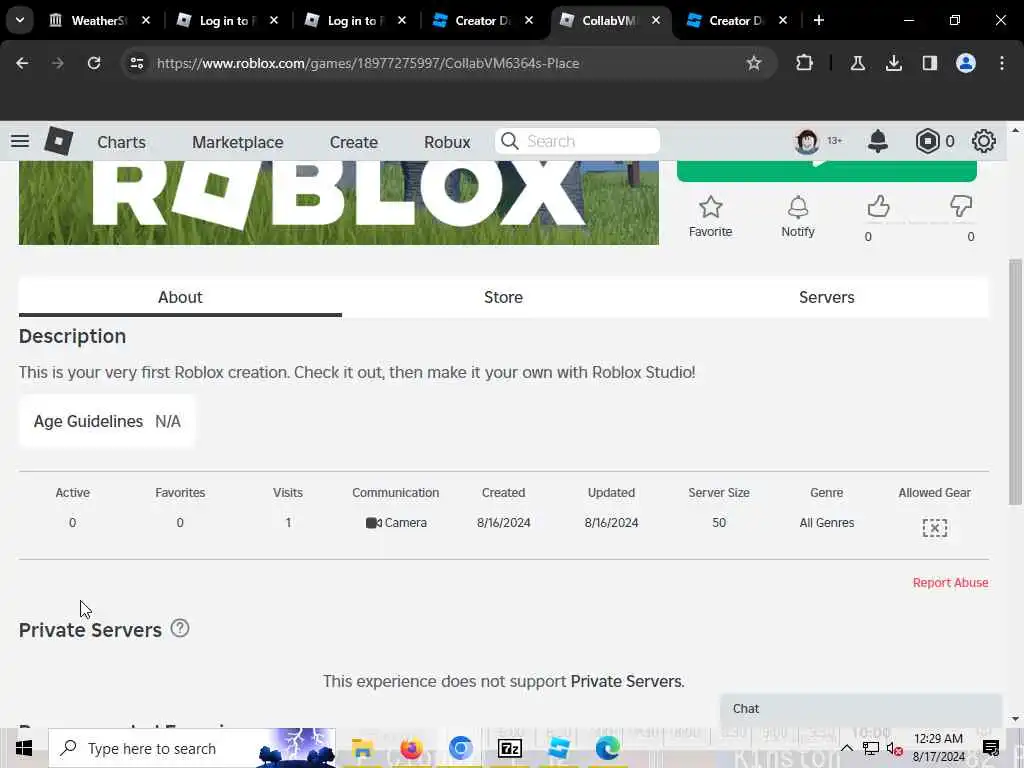Open the Roblox hamburger navigation menu
This screenshot has width=1024, height=768.
(x=20, y=141)
